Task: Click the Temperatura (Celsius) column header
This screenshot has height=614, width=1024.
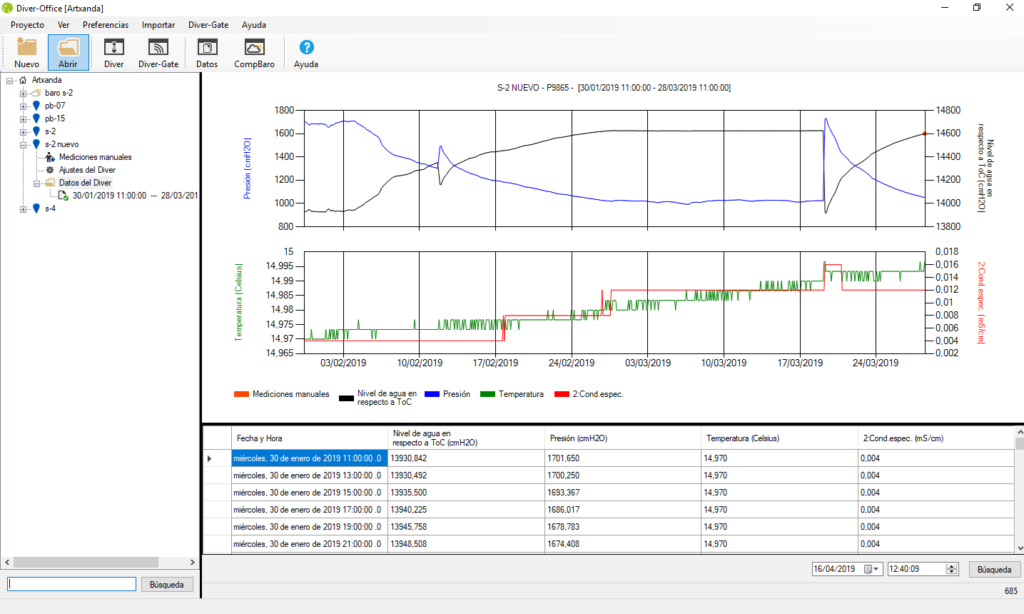Action: click(779, 438)
